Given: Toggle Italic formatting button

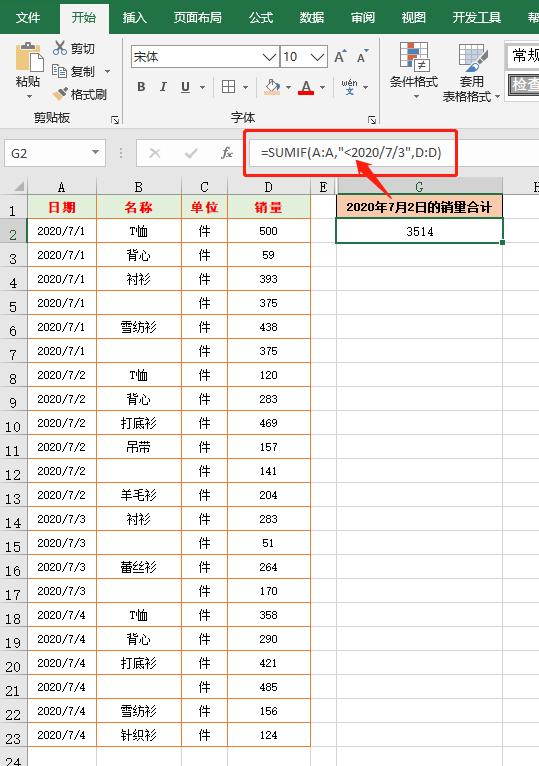Looking at the screenshot, I should pos(163,87).
